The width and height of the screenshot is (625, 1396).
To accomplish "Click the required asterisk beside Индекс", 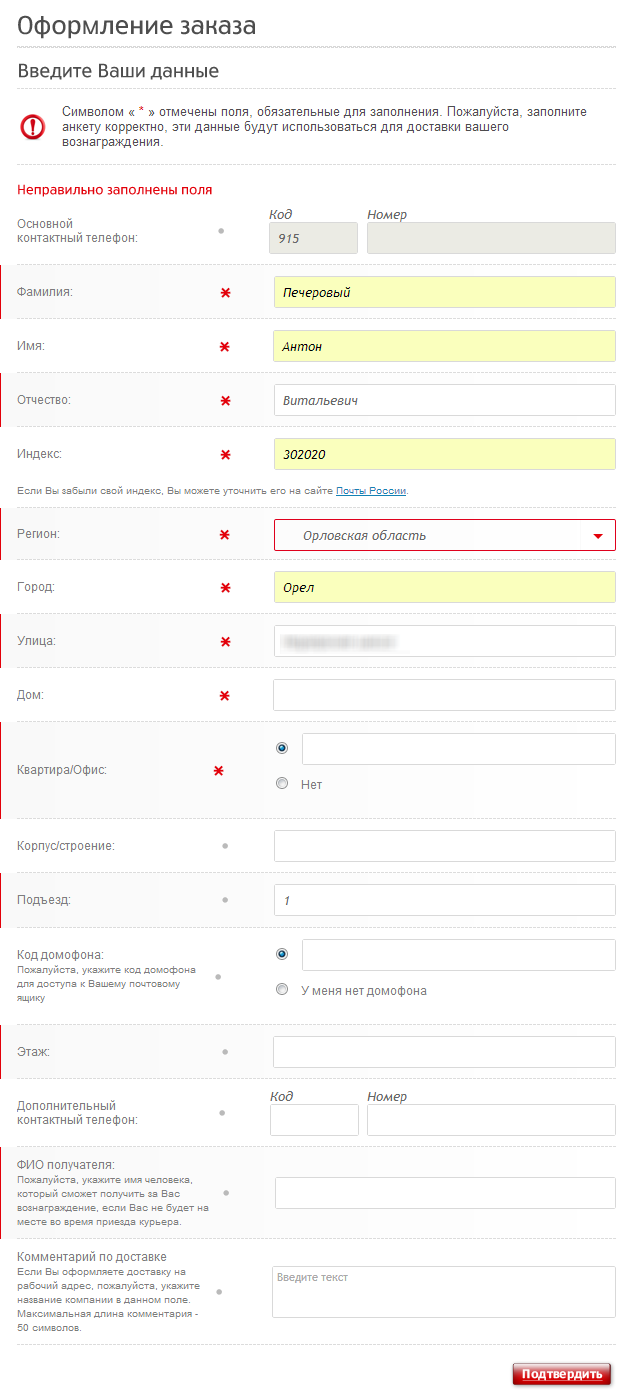I will [x=225, y=454].
